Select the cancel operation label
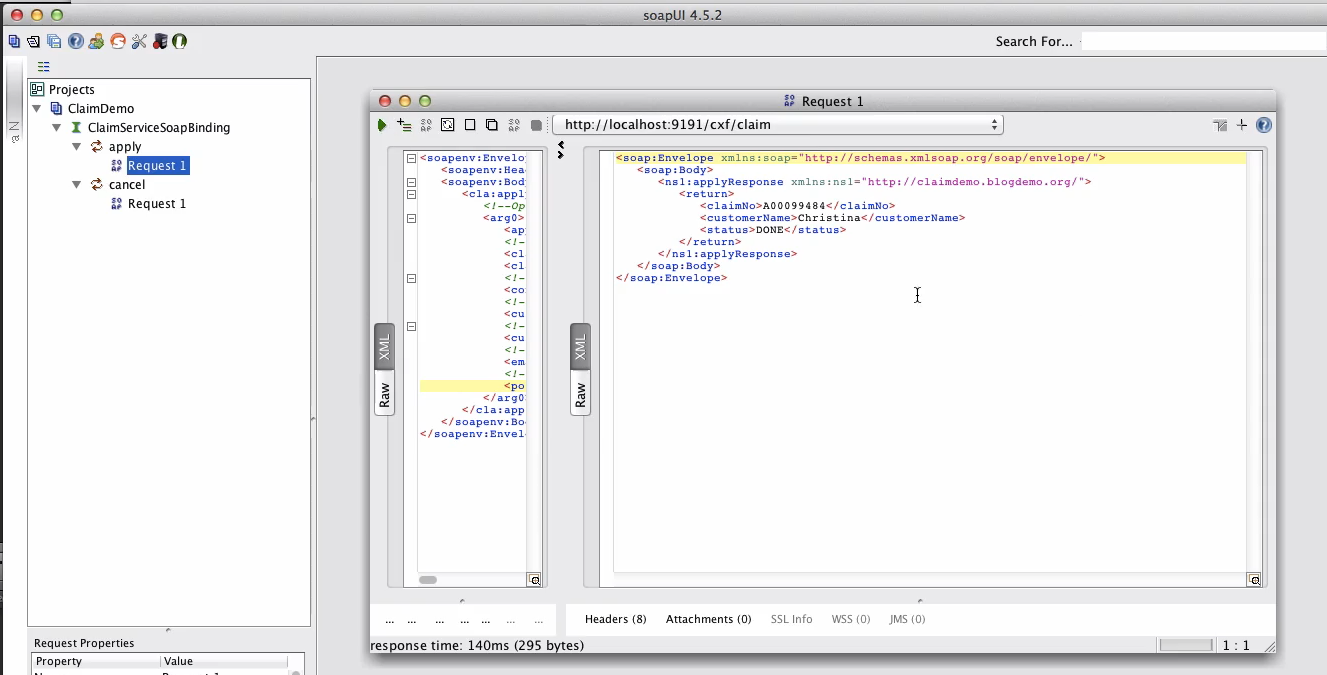1327x675 pixels. [x=127, y=184]
